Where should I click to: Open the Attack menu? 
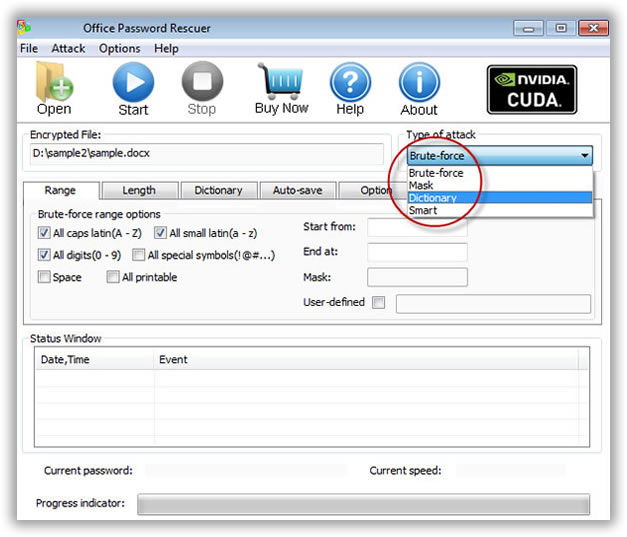[x=68, y=48]
